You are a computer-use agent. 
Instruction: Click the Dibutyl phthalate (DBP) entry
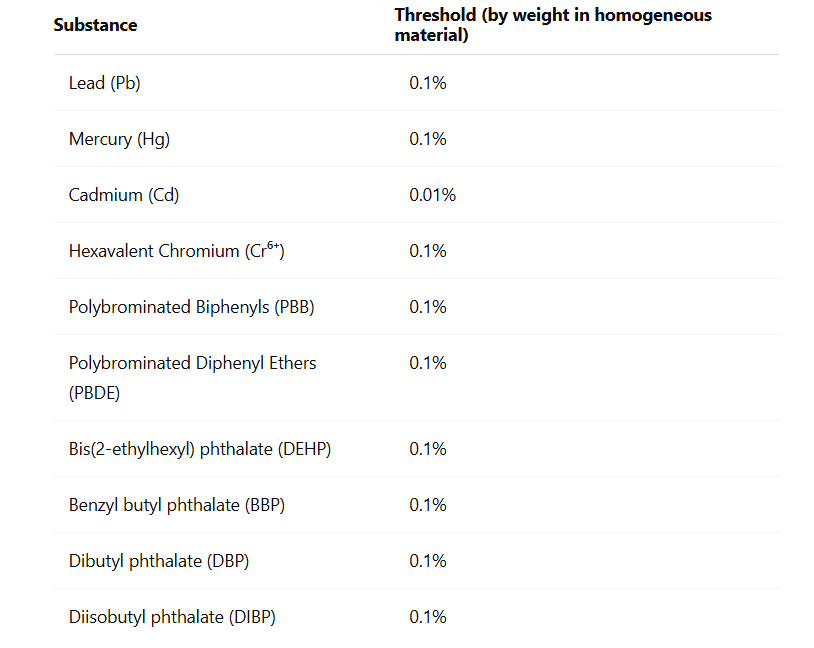(159, 561)
